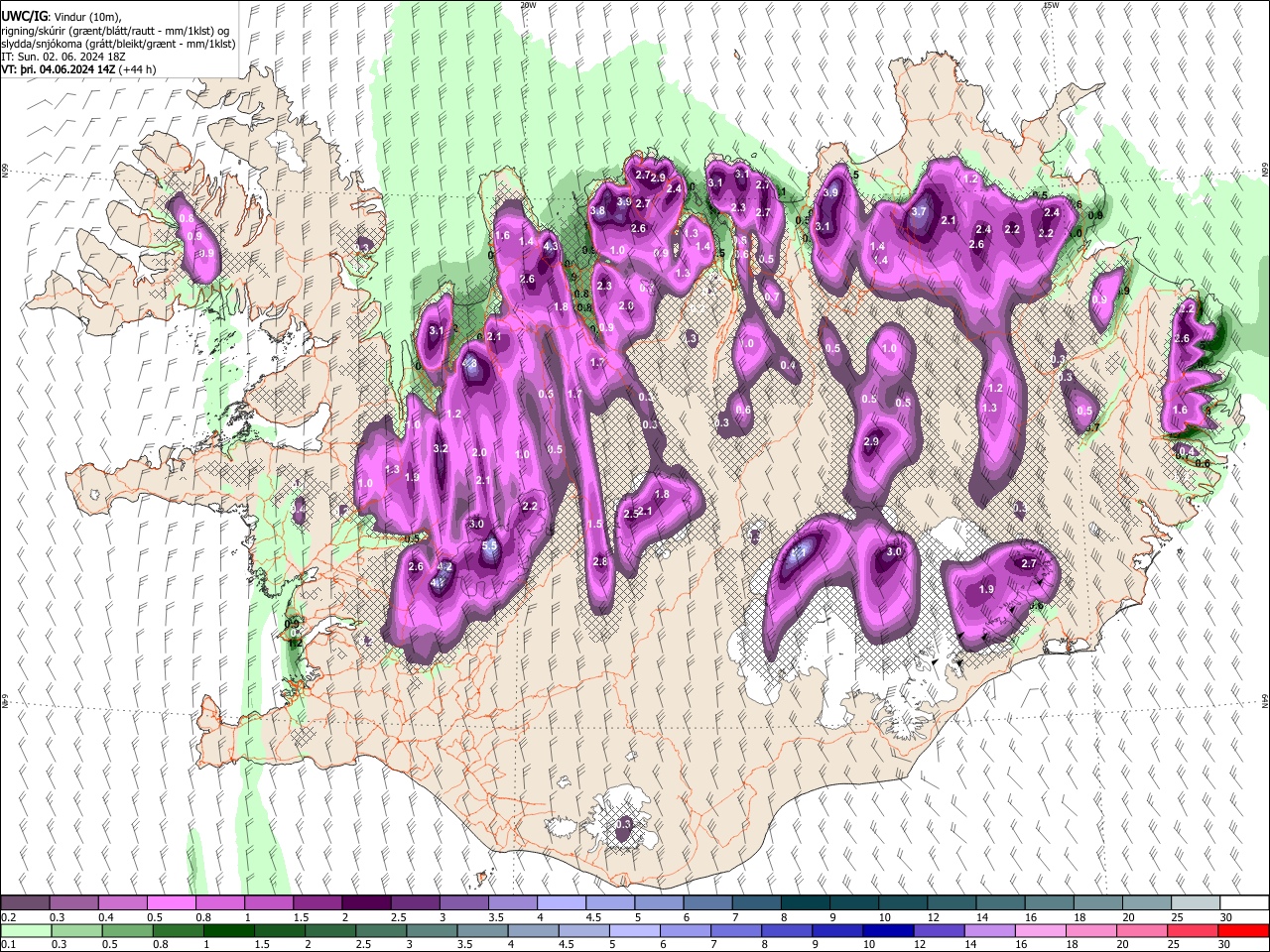Viewport: 1270px width, 952px height.
Task: Click the '(+44 h)' forecast offset text
Action: pyautogui.click(x=137, y=69)
